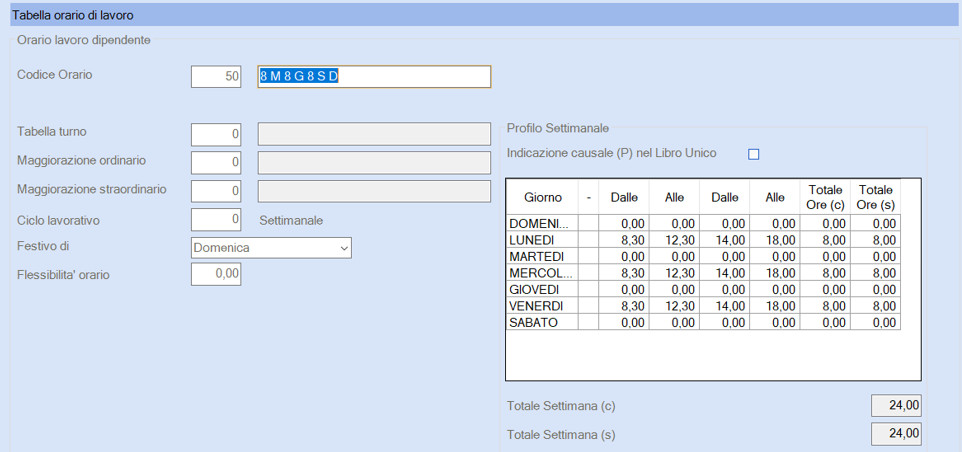962x452 pixels.
Task: Click the Codice Orario number field
Action: pyautogui.click(x=216, y=77)
